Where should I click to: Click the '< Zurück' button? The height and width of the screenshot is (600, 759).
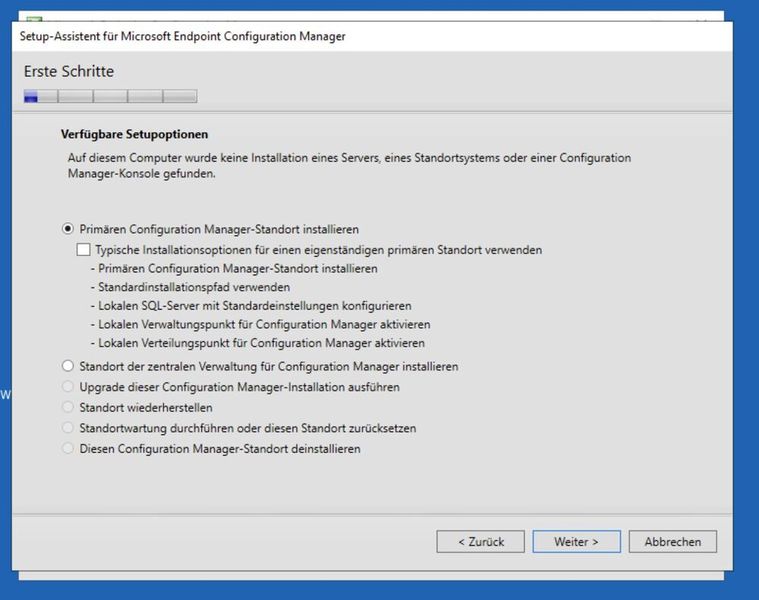pyautogui.click(x=480, y=541)
